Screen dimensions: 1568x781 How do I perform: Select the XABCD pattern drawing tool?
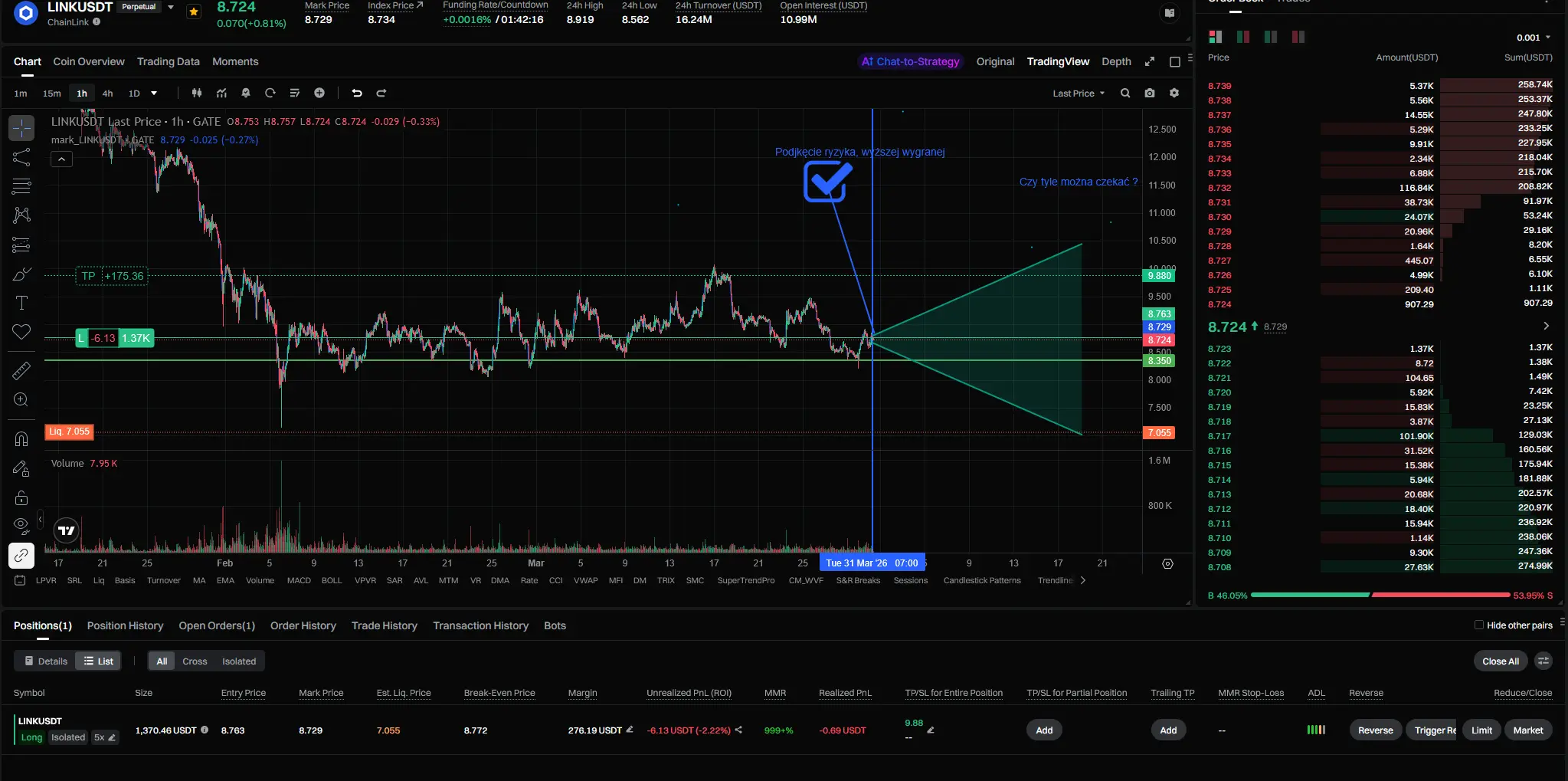click(x=21, y=215)
